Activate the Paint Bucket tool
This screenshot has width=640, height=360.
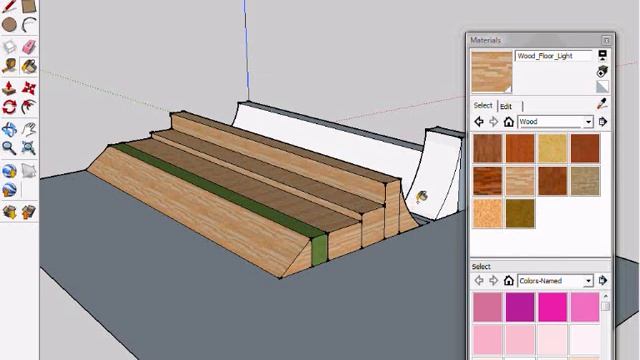point(29,66)
